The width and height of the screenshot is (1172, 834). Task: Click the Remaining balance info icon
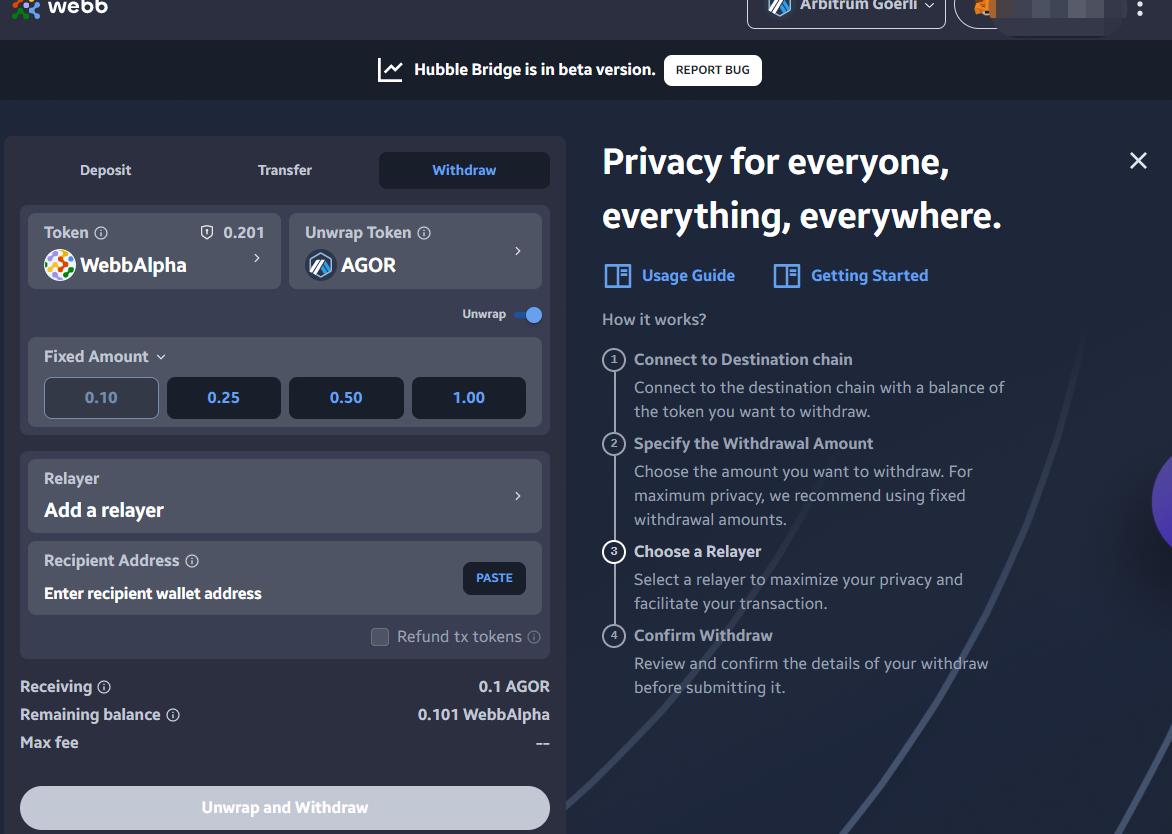point(173,715)
